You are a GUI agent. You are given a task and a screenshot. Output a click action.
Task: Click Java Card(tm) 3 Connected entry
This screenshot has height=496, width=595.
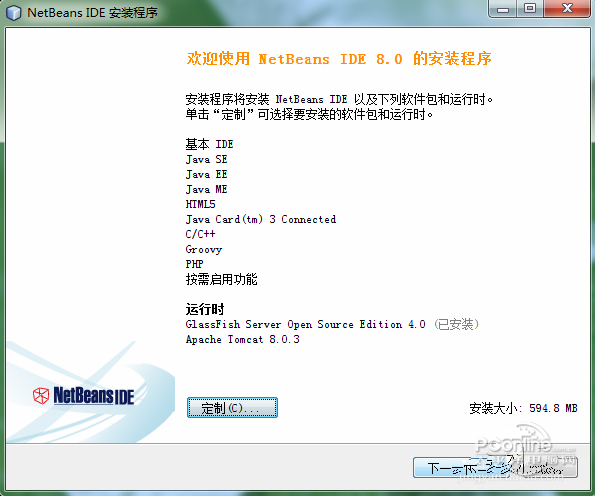pos(261,219)
